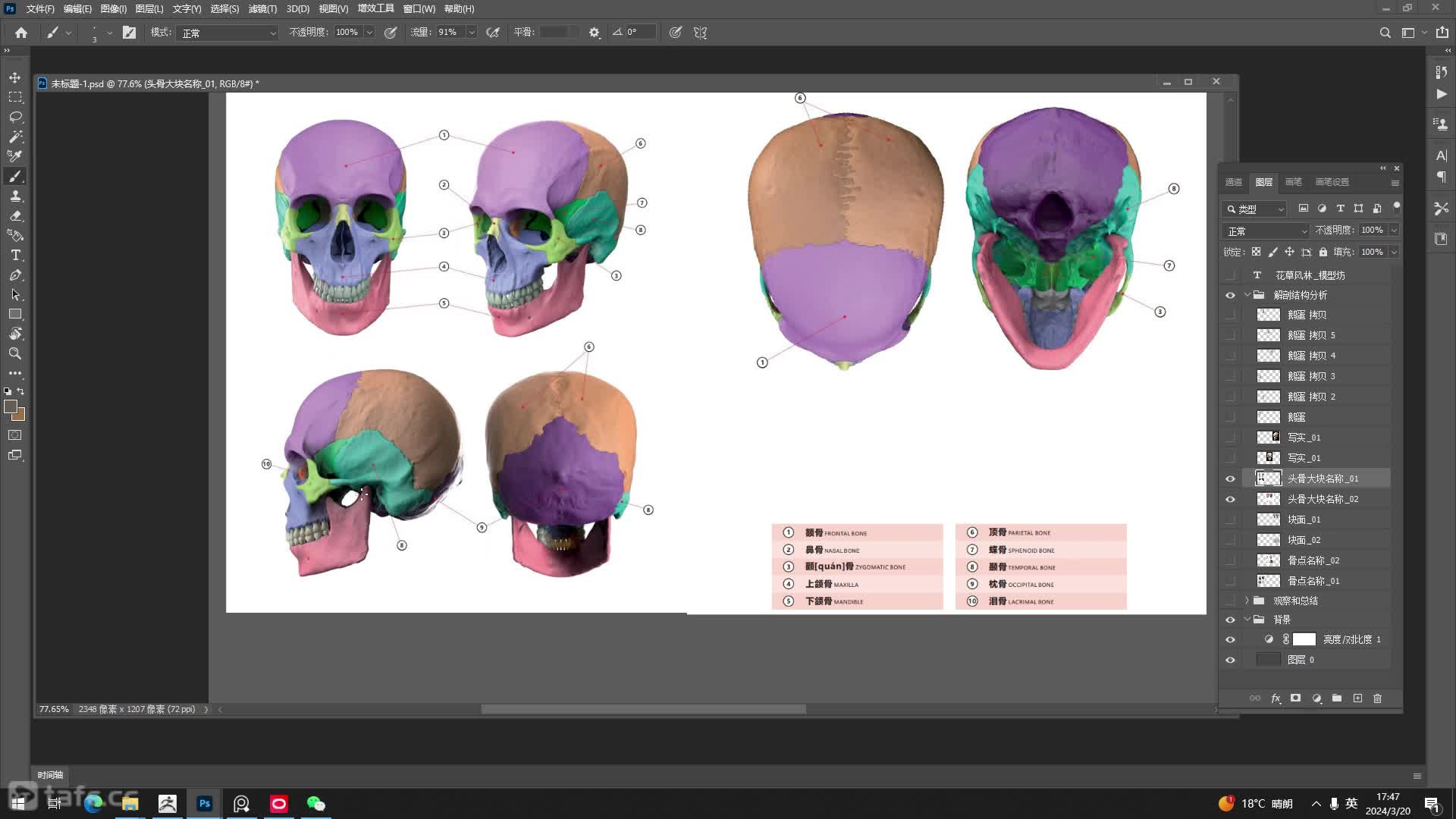The width and height of the screenshot is (1456, 819).
Task: Click the brush angle 0° field
Action: tap(639, 33)
